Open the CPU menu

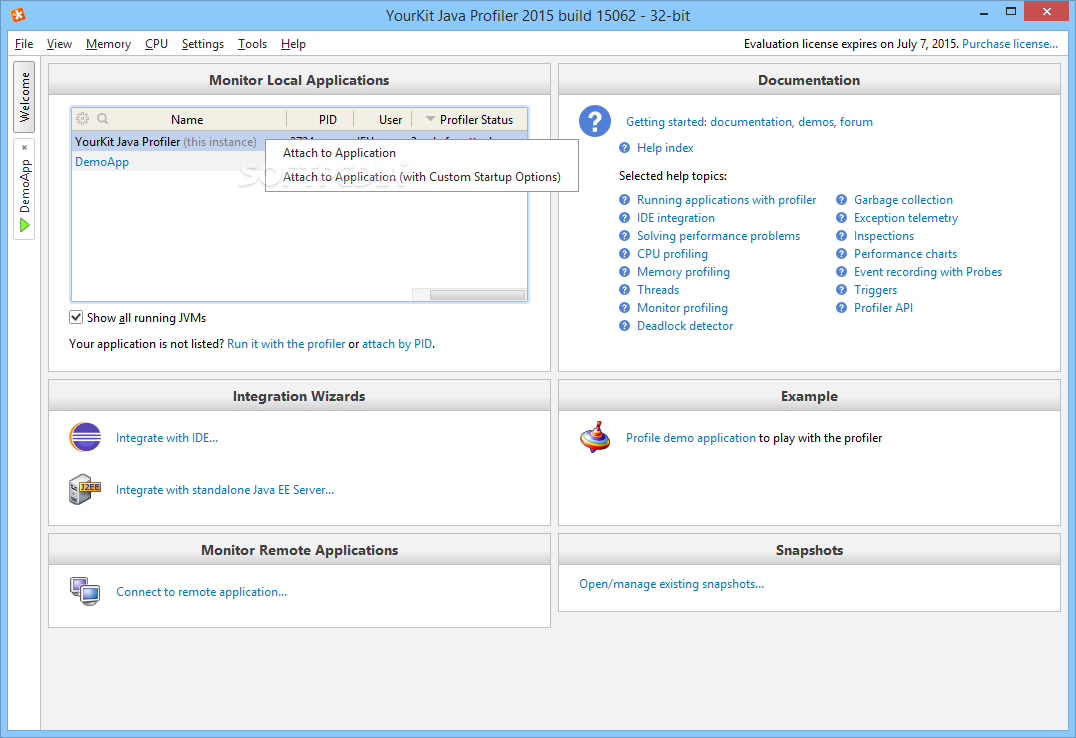click(156, 44)
